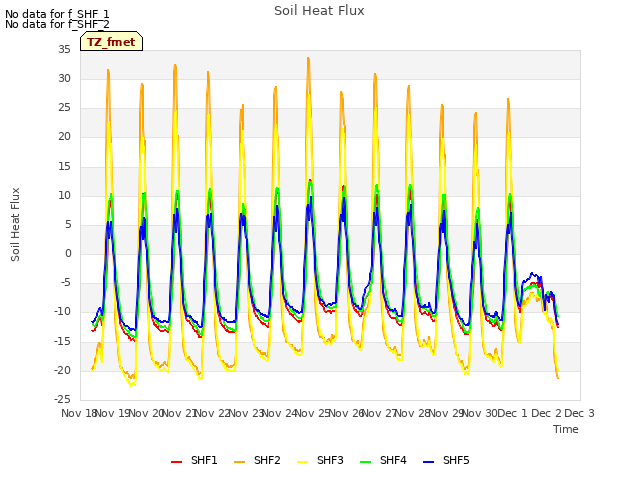Click the -5 y-axis tick label
Image resolution: width=640 pixels, height=480 pixels.
66,282
